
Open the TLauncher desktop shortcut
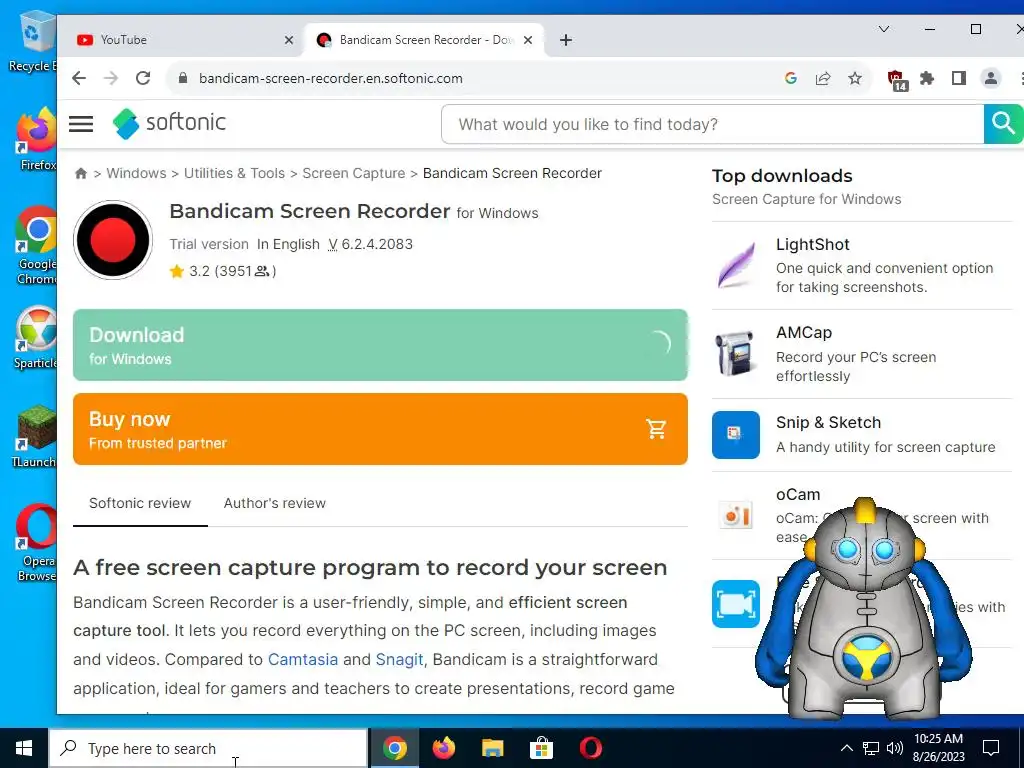click(36, 436)
